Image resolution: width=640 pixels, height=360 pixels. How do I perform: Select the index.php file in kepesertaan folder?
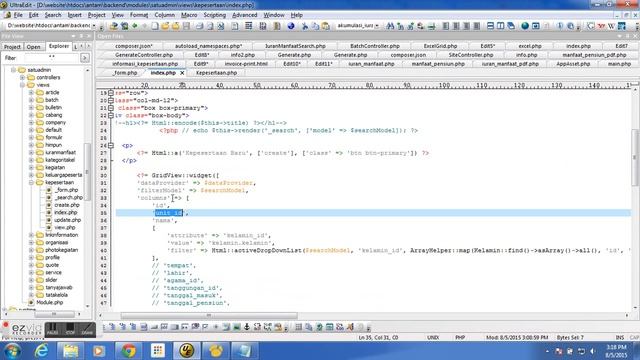coord(65,213)
